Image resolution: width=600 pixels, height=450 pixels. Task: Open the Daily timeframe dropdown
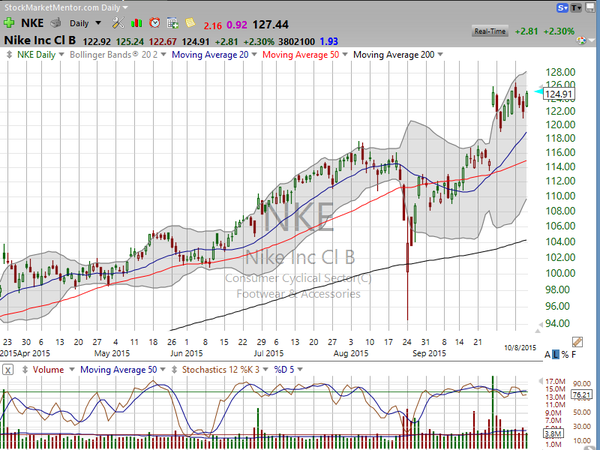pos(98,23)
